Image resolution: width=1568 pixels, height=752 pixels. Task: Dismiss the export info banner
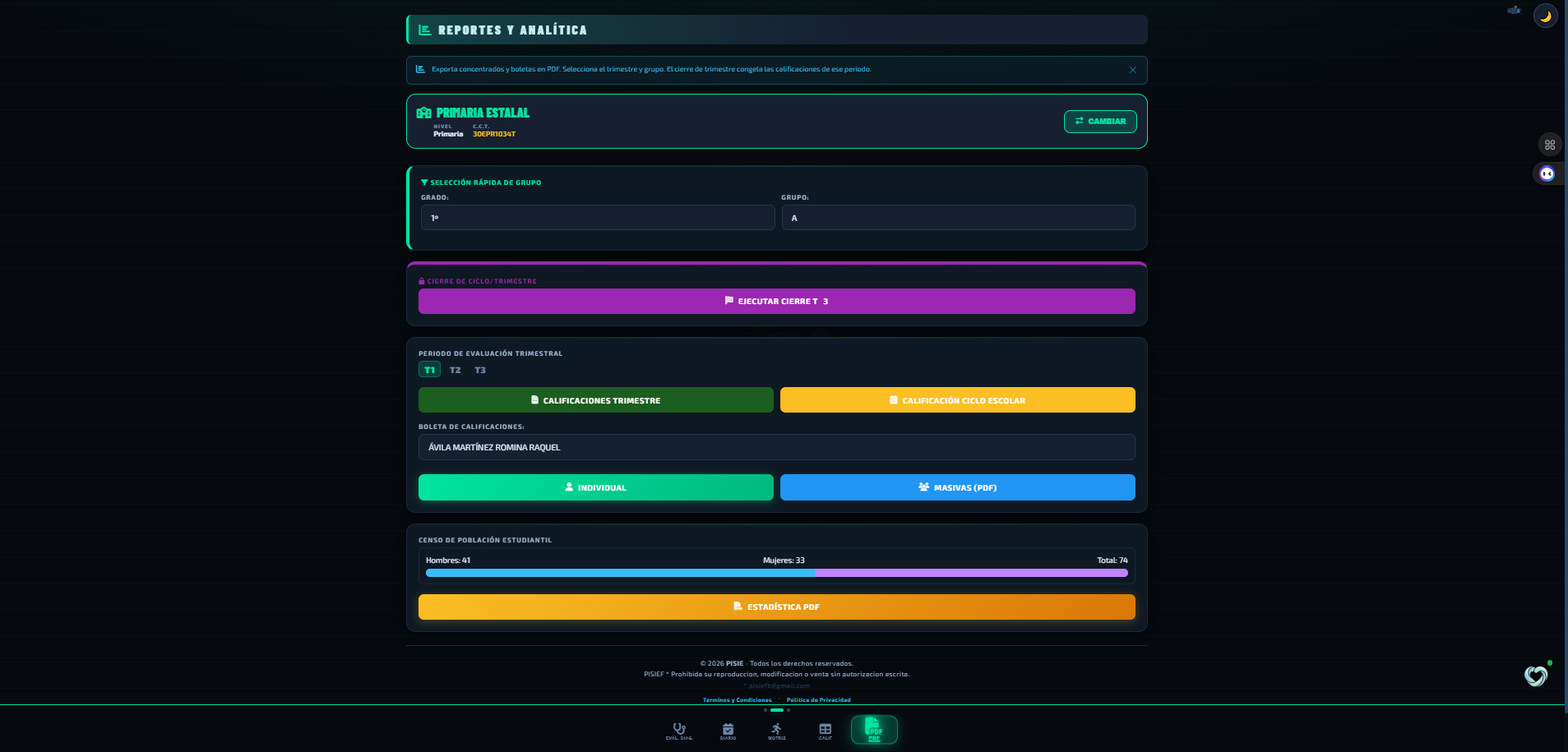coord(1133,70)
